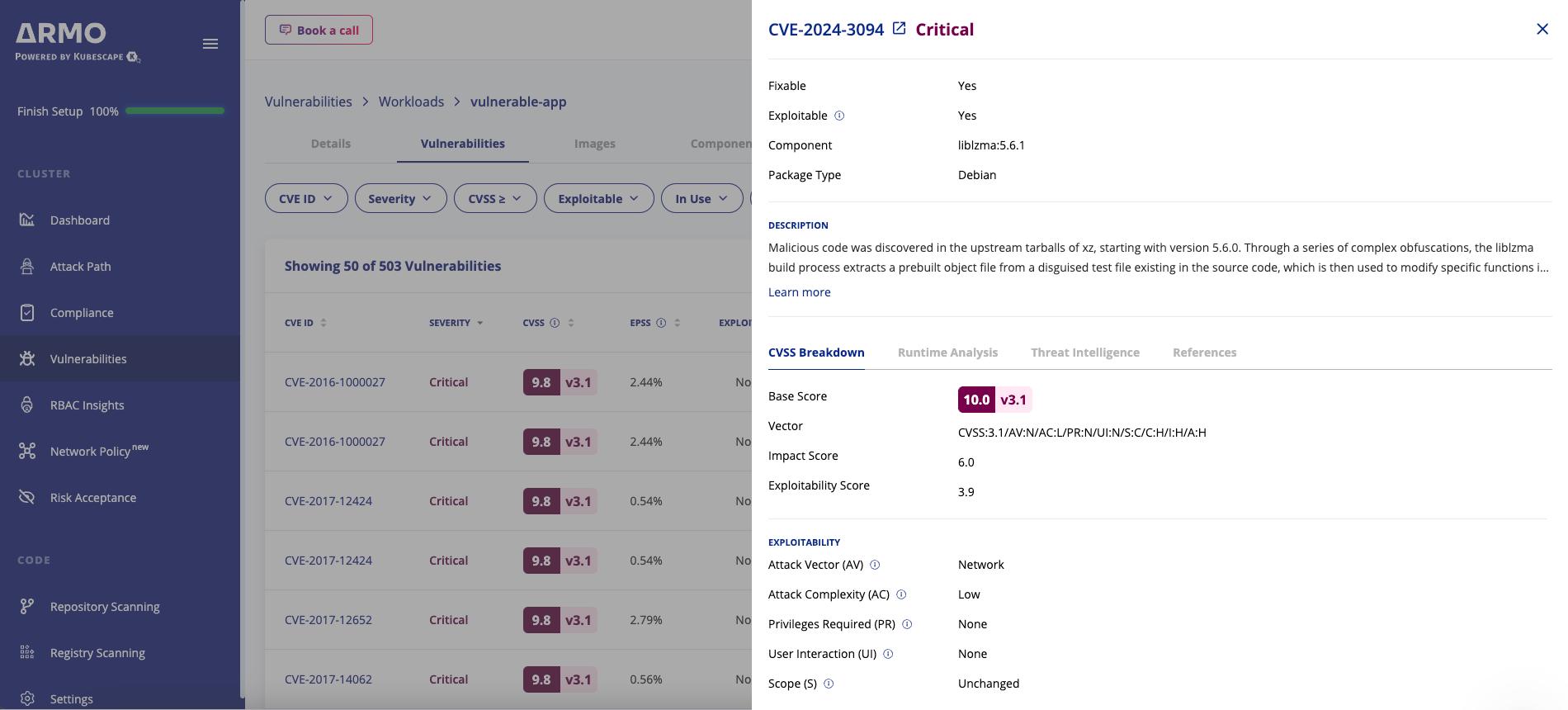The width and height of the screenshot is (1568, 710).
Task: Open the Severity filter dropdown
Action: [400, 198]
